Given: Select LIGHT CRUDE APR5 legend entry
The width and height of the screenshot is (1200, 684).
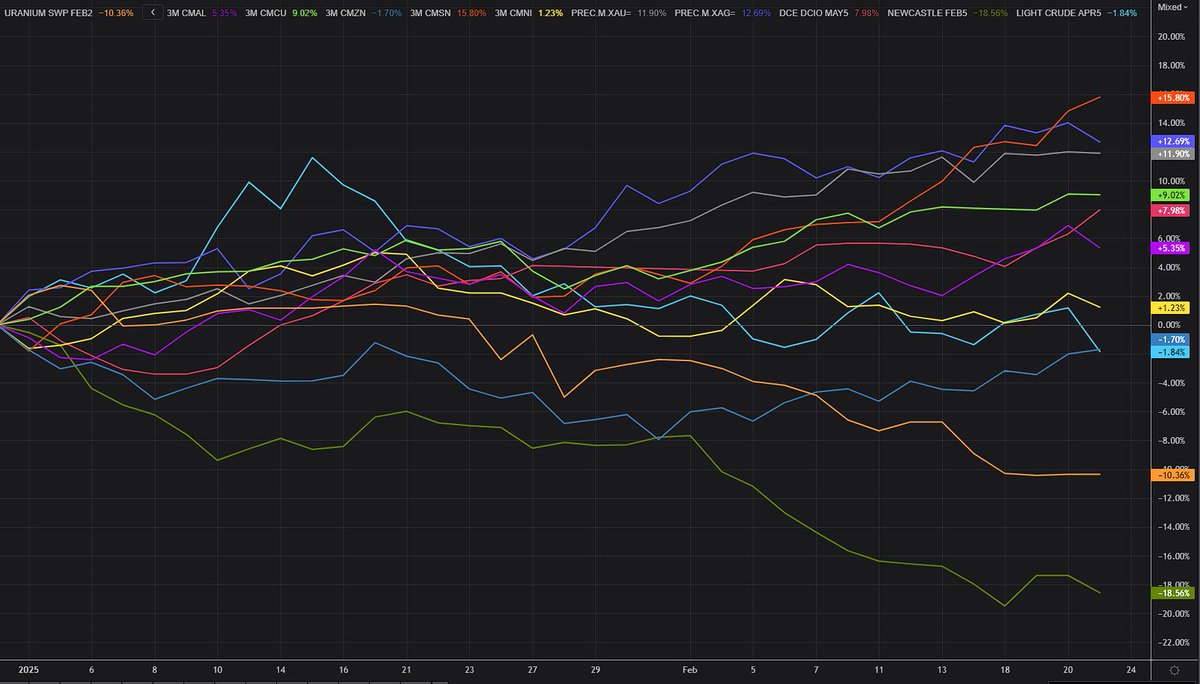Looking at the screenshot, I should pos(1061,13).
